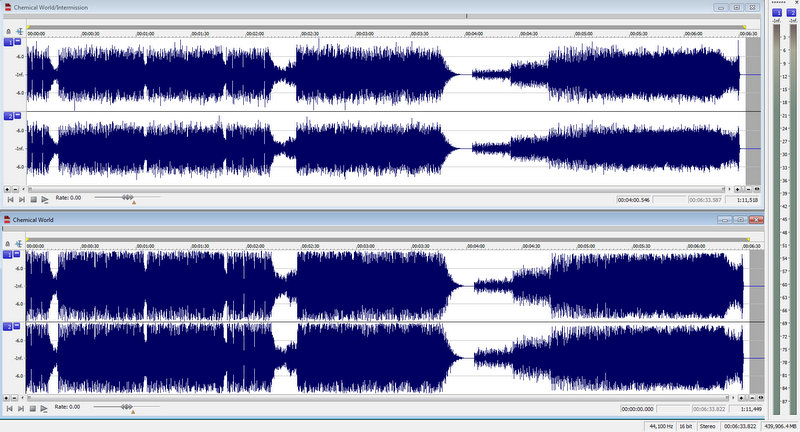Click the selection end field 00:06:33.822
This screenshot has width=800, height=432.
coord(709,409)
